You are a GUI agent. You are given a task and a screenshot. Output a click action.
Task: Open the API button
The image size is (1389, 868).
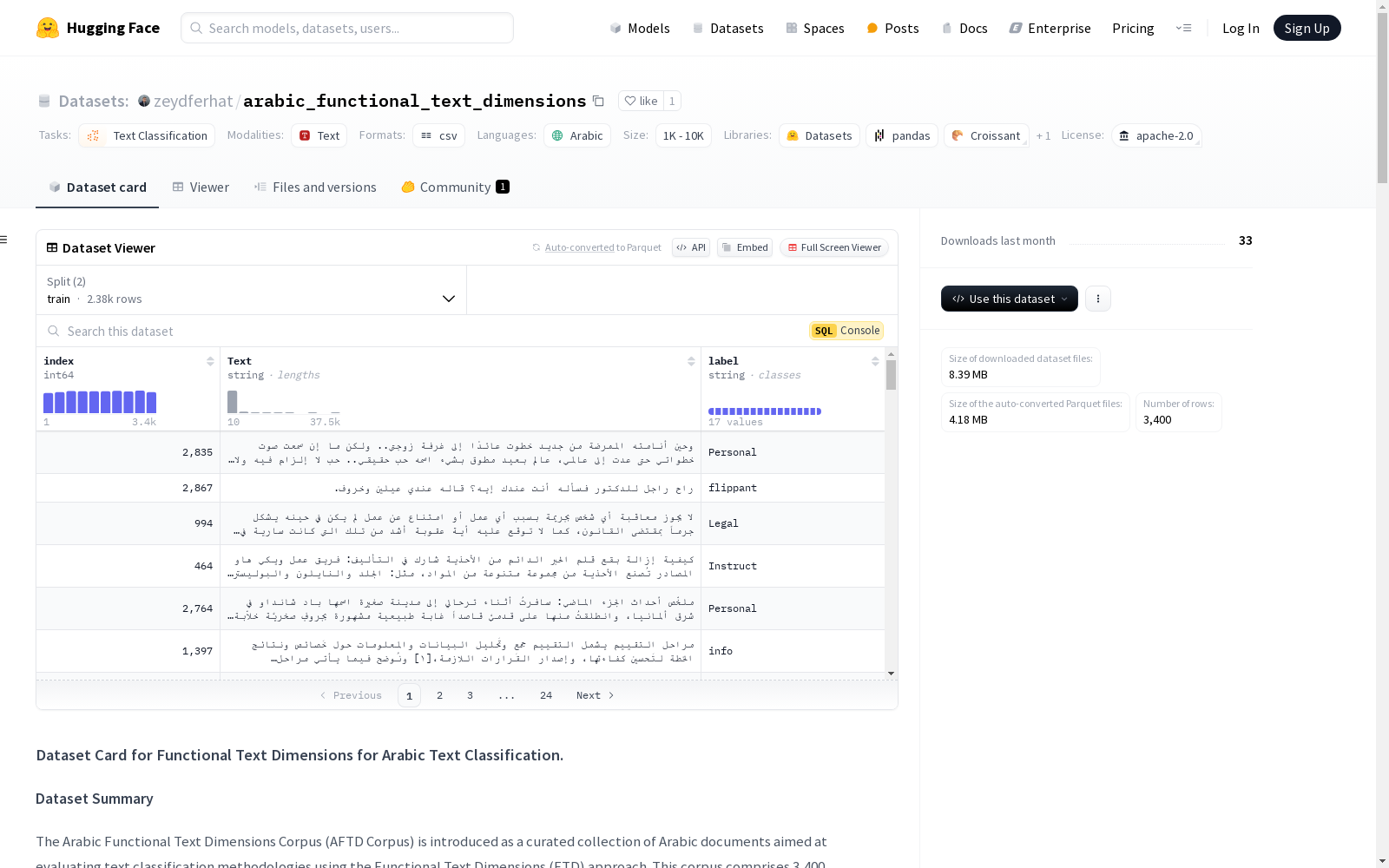point(691,247)
